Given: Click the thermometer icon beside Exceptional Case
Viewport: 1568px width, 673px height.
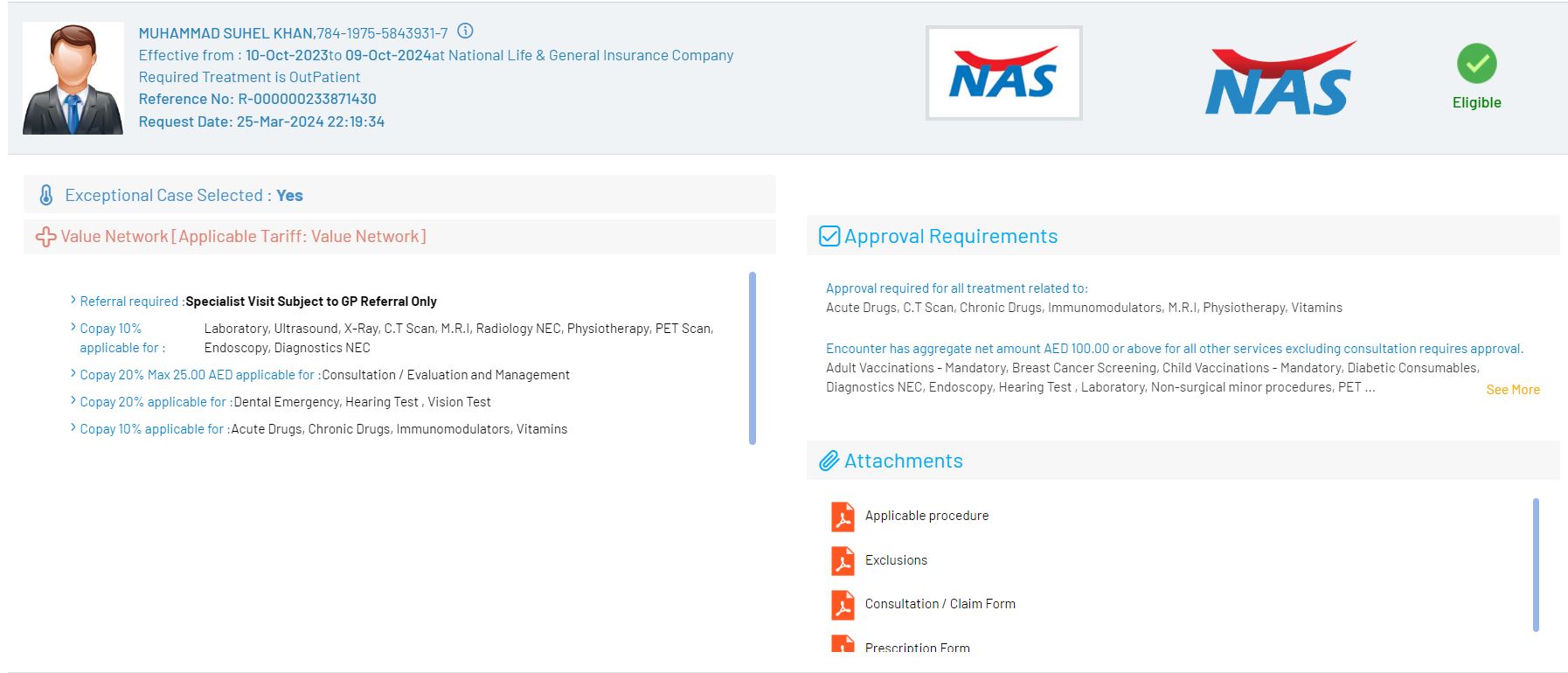Looking at the screenshot, I should point(46,195).
